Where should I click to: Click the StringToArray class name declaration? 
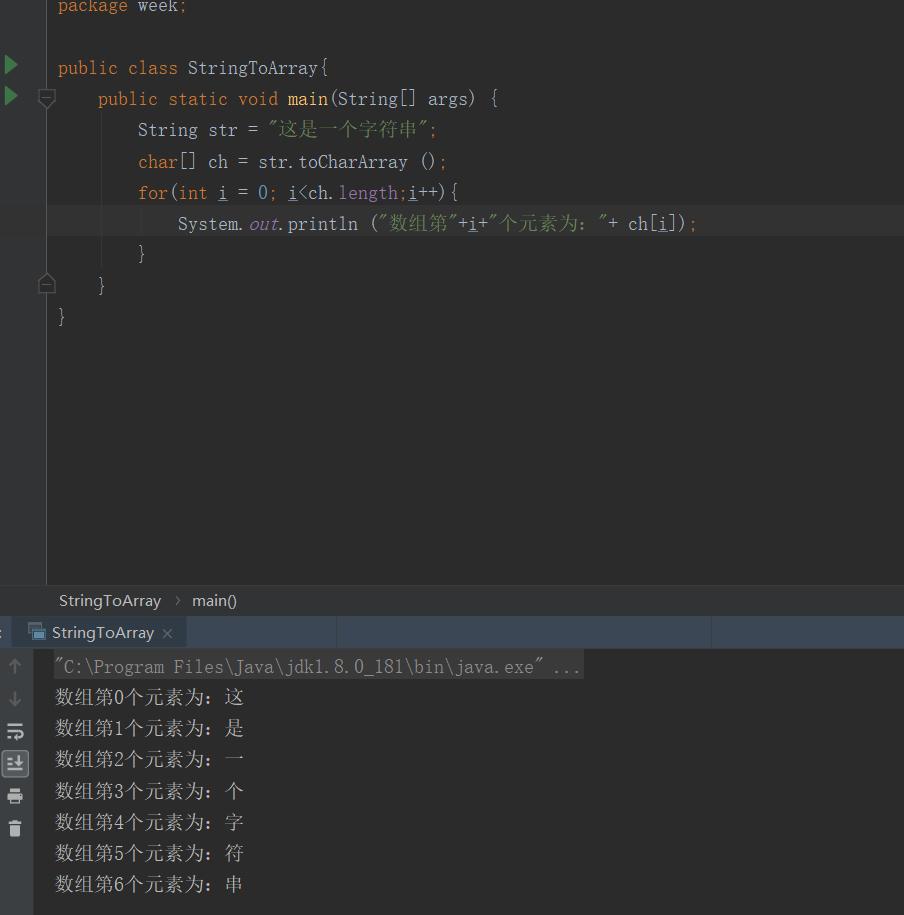tap(252, 68)
